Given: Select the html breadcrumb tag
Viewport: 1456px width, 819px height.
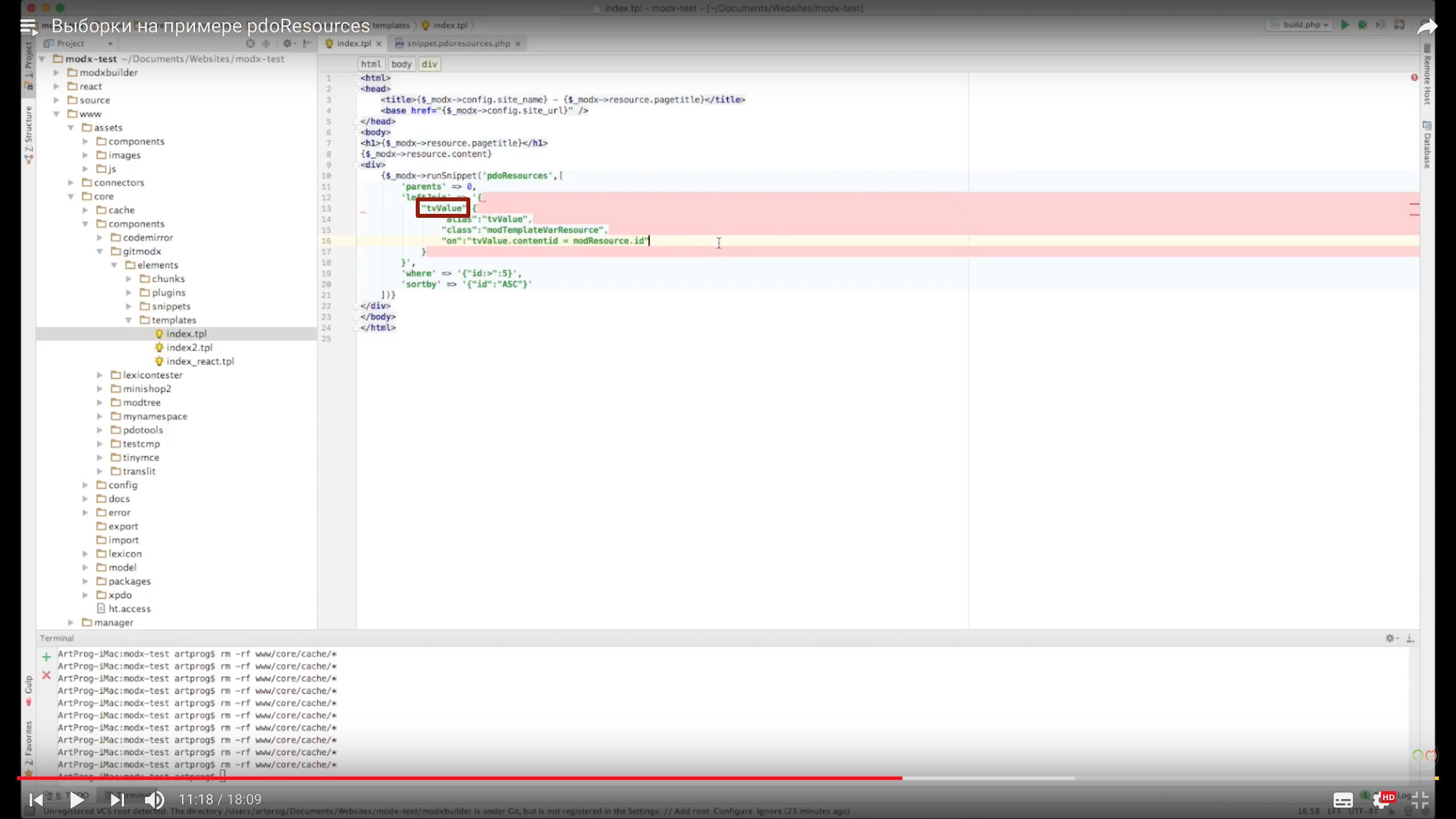Looking at the screenshot, I should pos(371,64).
